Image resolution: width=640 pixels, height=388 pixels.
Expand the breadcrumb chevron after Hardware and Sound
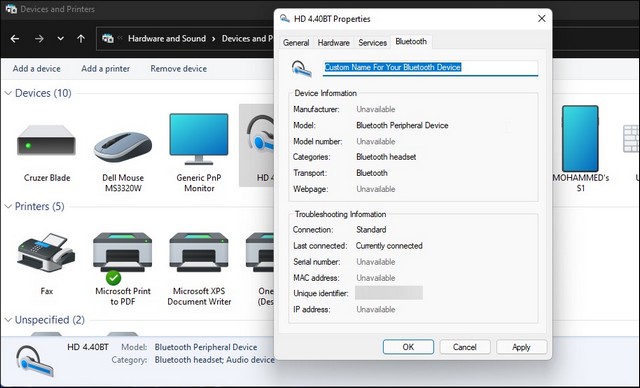[x=213, y=39]
